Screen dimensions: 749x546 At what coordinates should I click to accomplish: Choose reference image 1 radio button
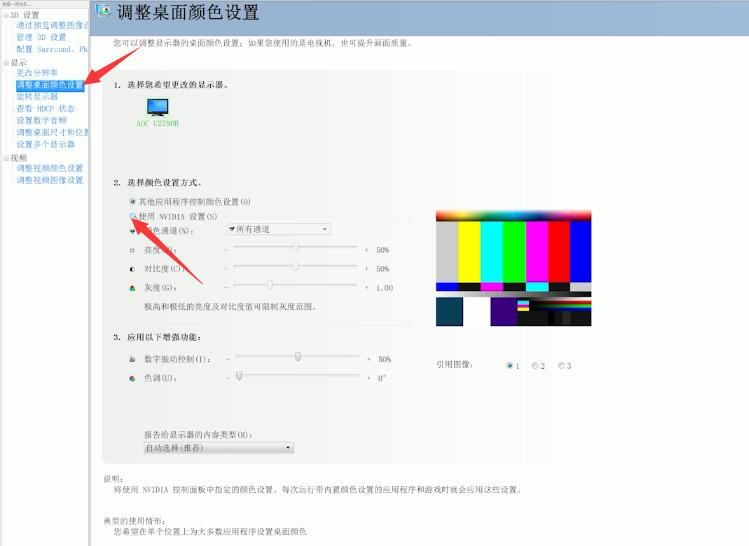(x=509, y=366)
